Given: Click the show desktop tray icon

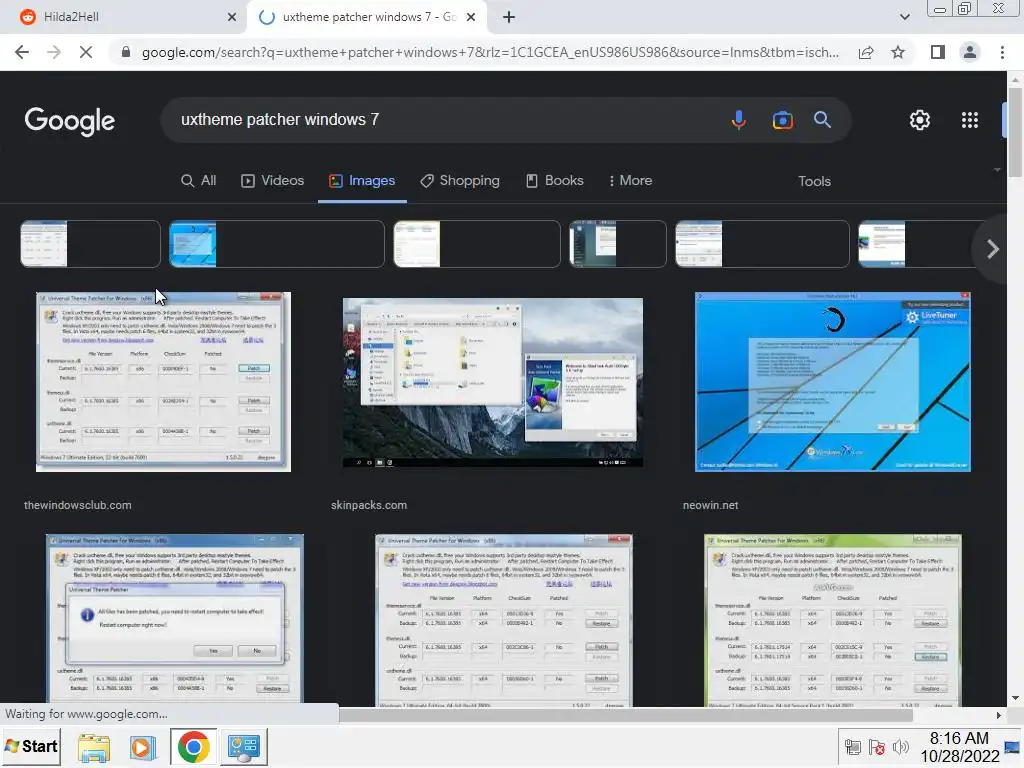Looking at the screenshot, I should (x=1013, y=747).
